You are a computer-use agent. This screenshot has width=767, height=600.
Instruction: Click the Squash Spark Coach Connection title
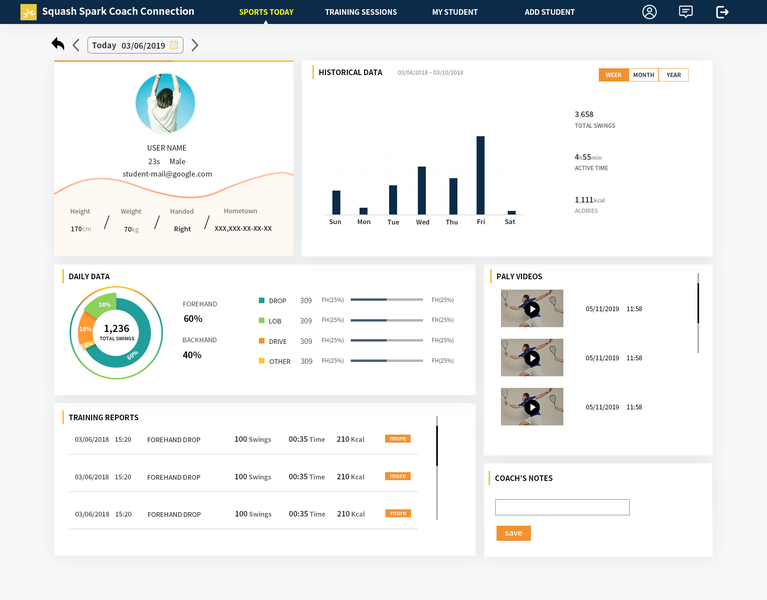click(x=118, y=11)
